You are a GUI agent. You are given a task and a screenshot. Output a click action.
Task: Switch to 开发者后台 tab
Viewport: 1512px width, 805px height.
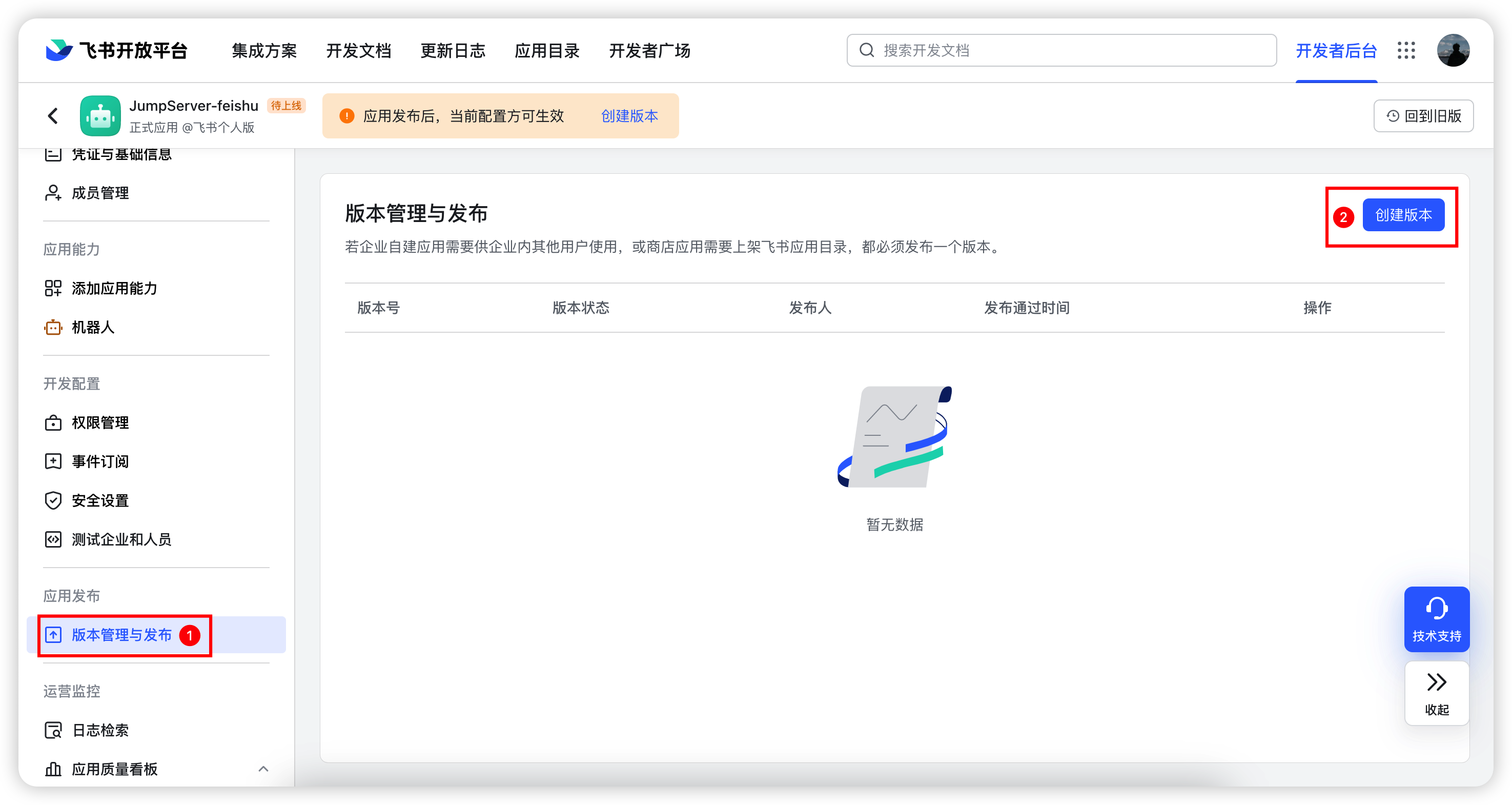click(x=1337, y=50)
